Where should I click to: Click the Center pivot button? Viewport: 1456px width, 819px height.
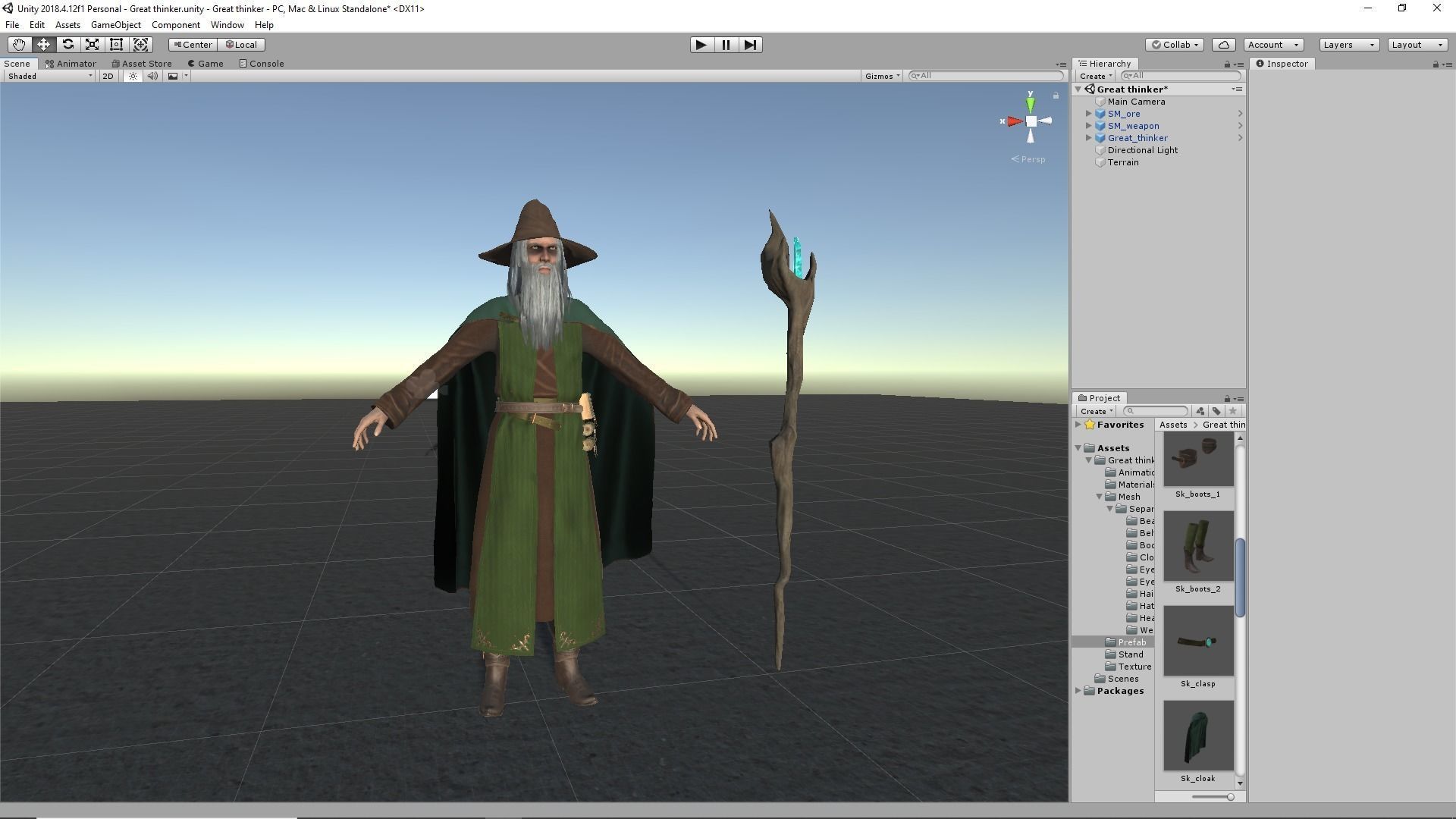point(193,45)
